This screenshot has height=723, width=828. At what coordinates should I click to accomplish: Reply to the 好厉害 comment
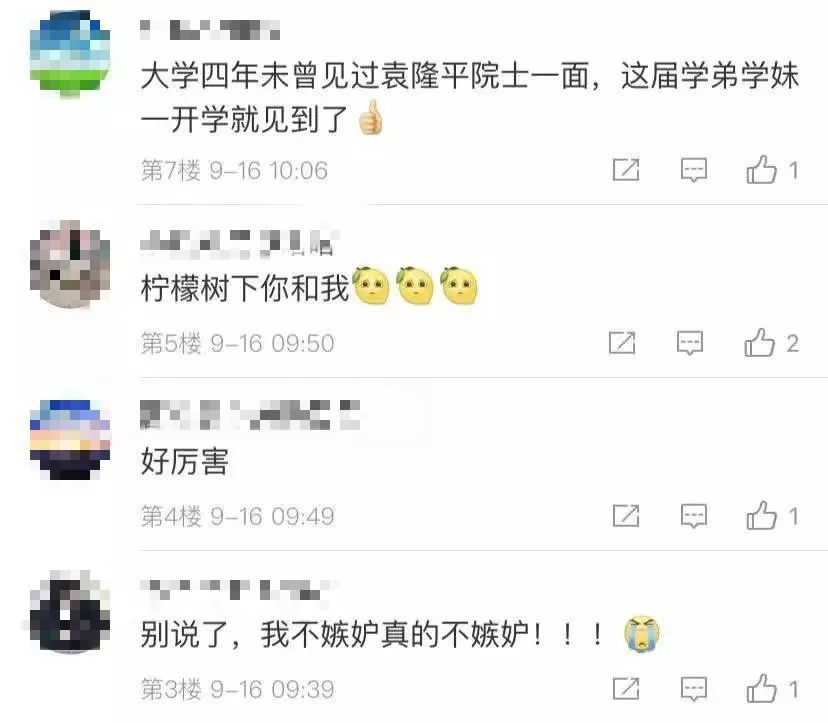tap(693, 516)
